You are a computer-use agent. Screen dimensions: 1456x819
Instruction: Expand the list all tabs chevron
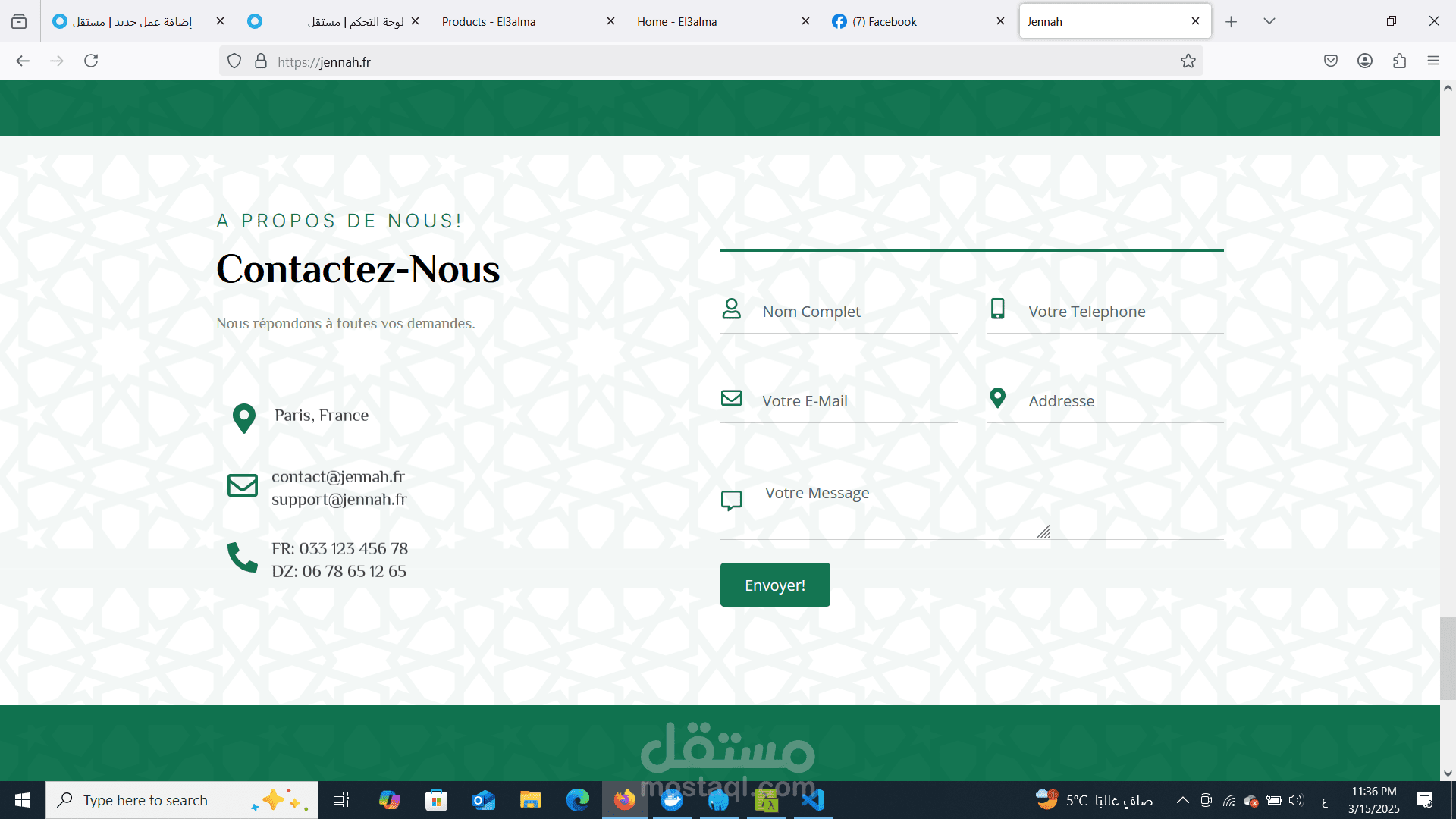click(x=1269, y=21)
